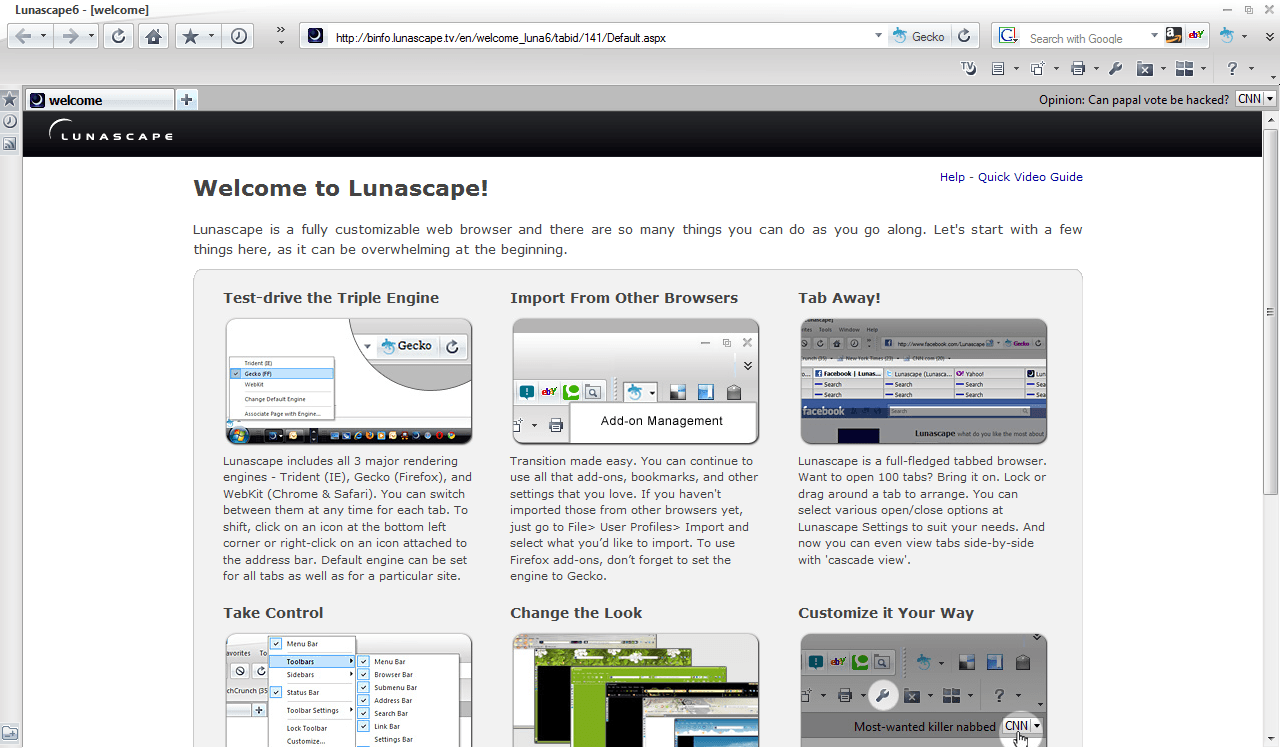The height and width of the screenshot is (748, 1280).
Task: Open the Help link
Action: click(x=952, y=177)
